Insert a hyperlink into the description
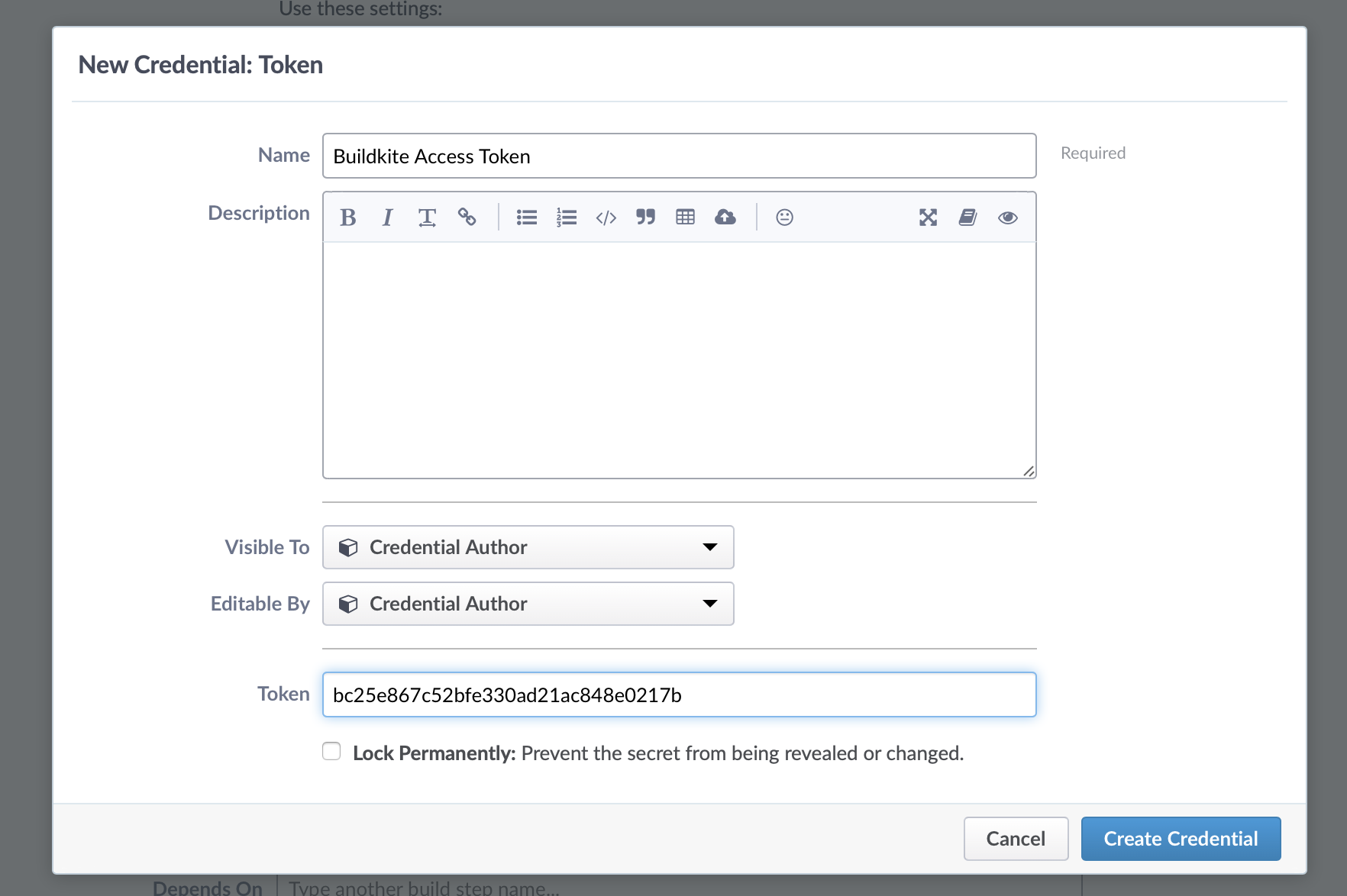 [467, 218]
